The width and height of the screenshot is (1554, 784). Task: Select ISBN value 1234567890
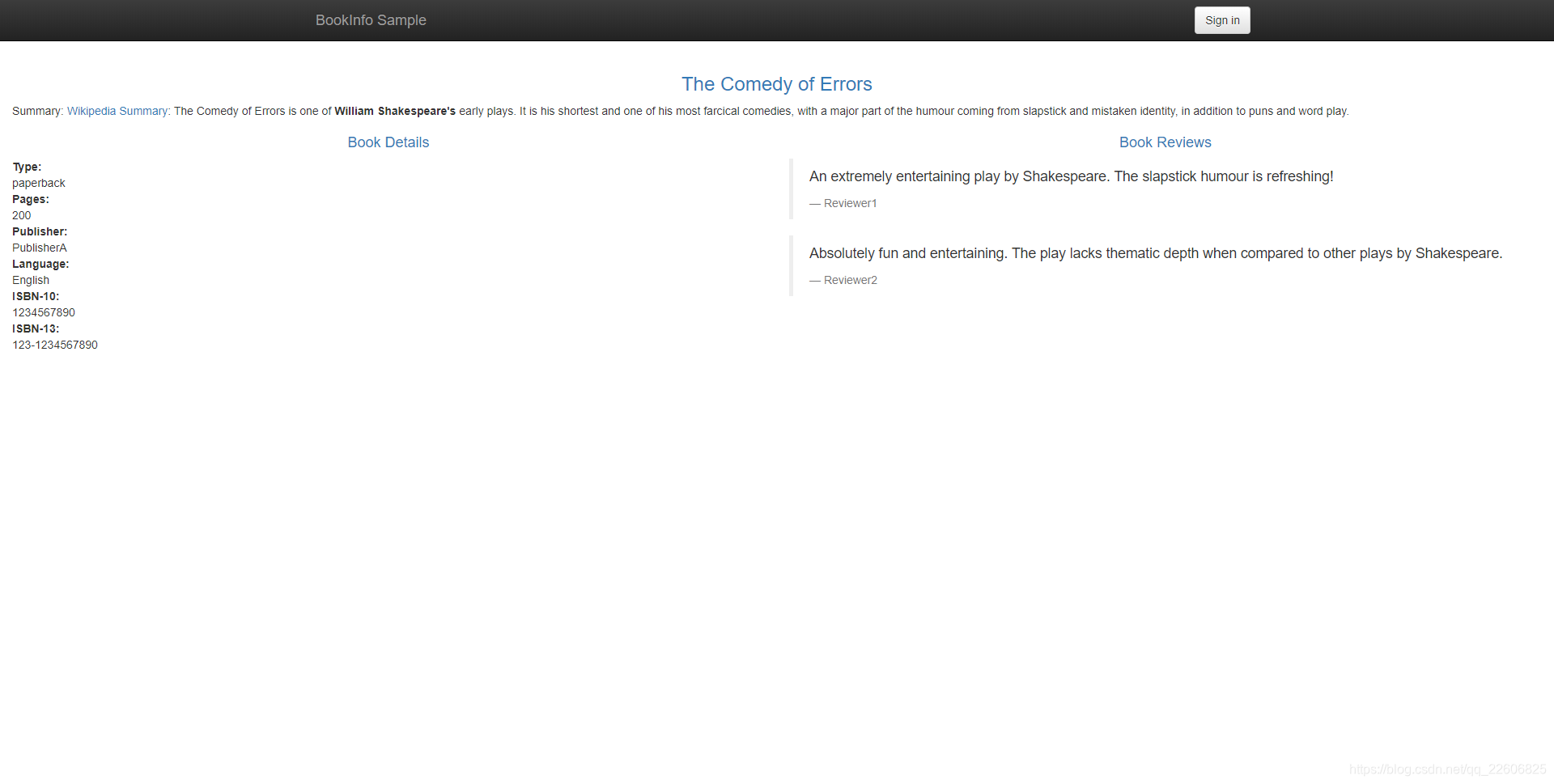(44, 312)
